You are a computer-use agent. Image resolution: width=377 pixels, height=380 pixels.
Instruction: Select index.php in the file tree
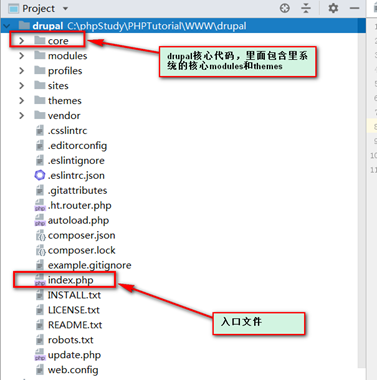[x=70, y=280]
